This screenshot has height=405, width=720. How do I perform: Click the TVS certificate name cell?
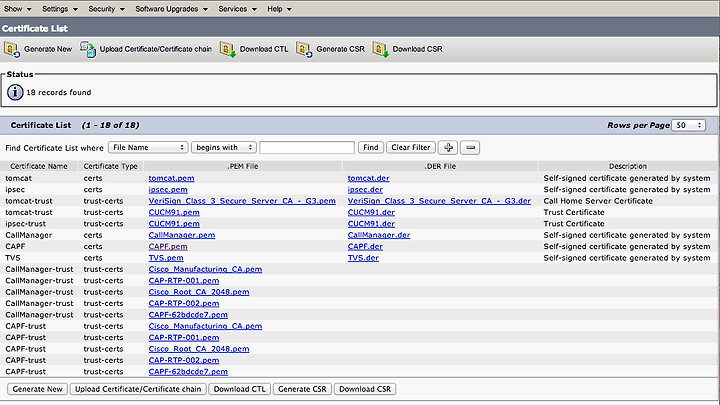coord(13,258)
